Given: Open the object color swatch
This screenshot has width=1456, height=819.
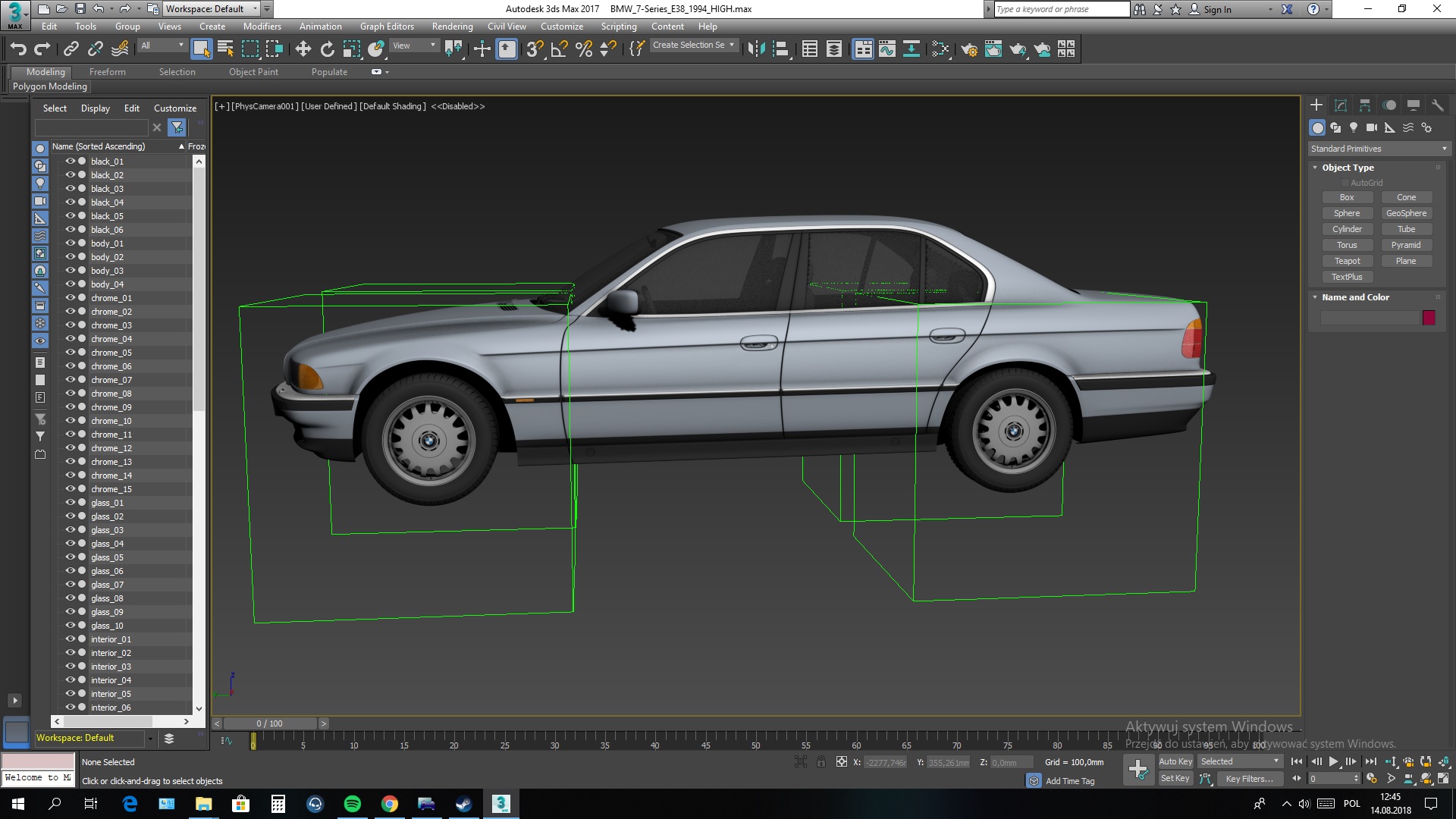Looking at the screenshot, I should (1429, 318).
